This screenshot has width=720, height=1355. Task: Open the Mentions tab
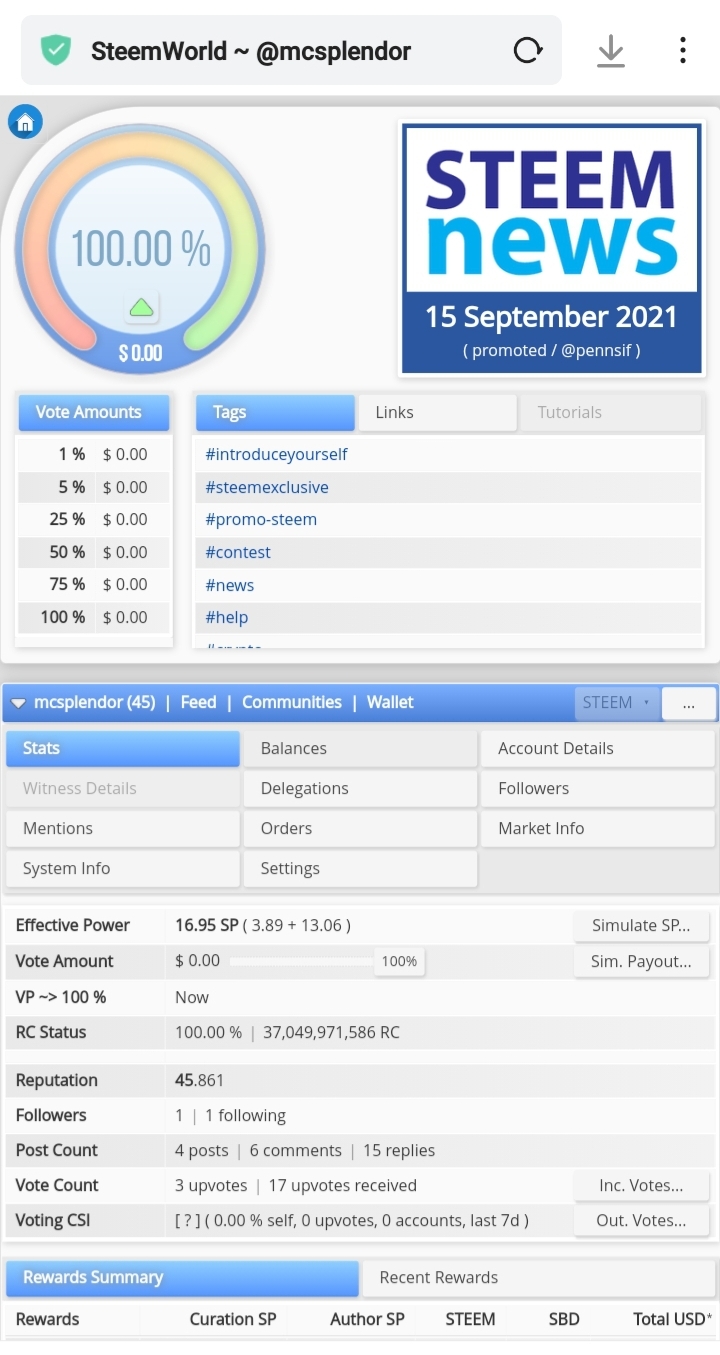coord(123,828)
